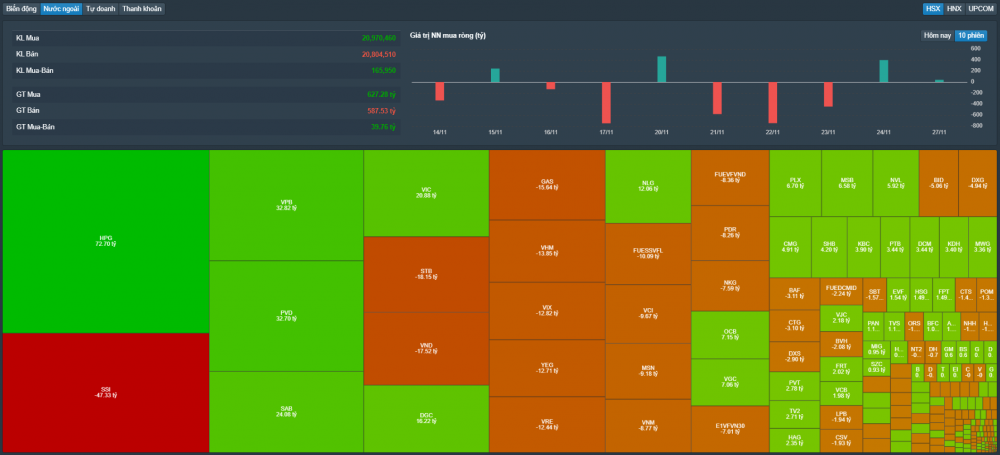Select the OCB 7.15 tỷ tile

point(730,335)
